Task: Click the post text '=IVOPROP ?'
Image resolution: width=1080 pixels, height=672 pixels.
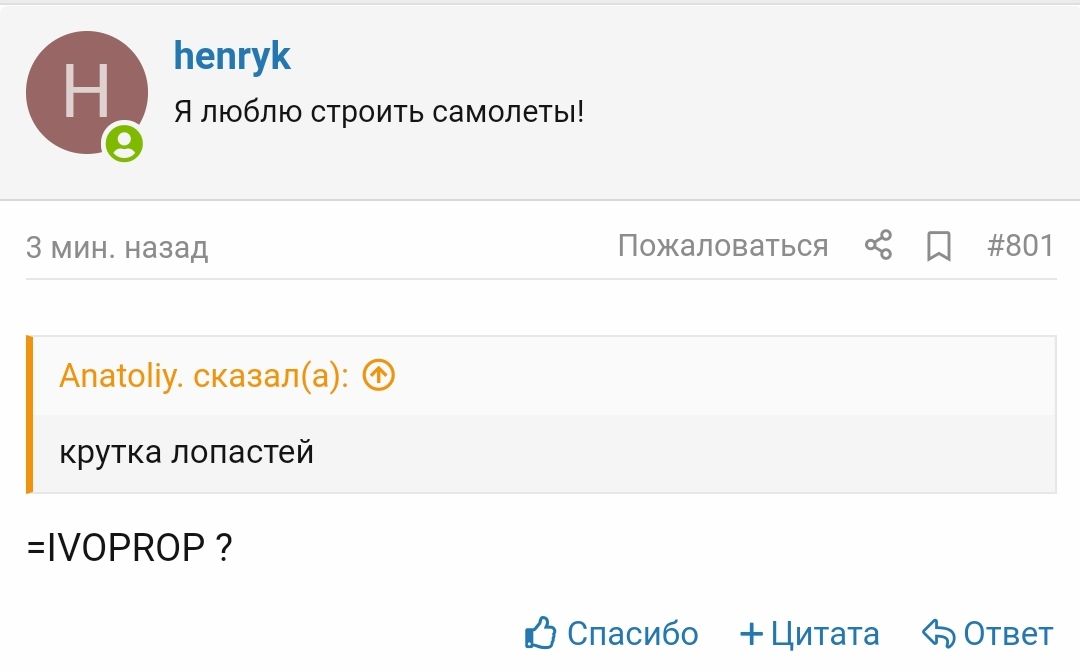Action: tap(130, 546)
